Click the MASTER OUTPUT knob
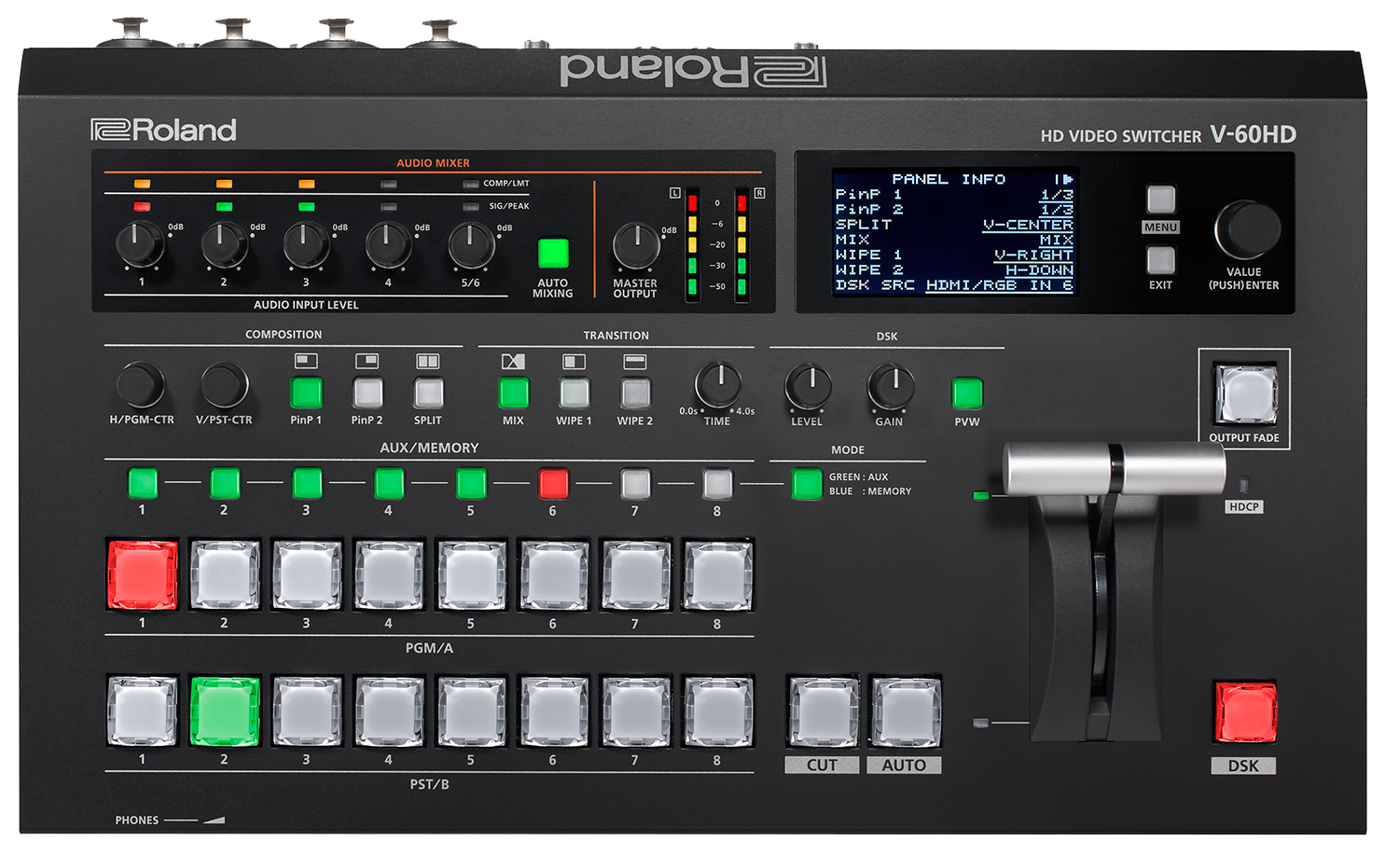Image resolution: width=1399 pixels, height=868 pixels. (x=636, y=246)
